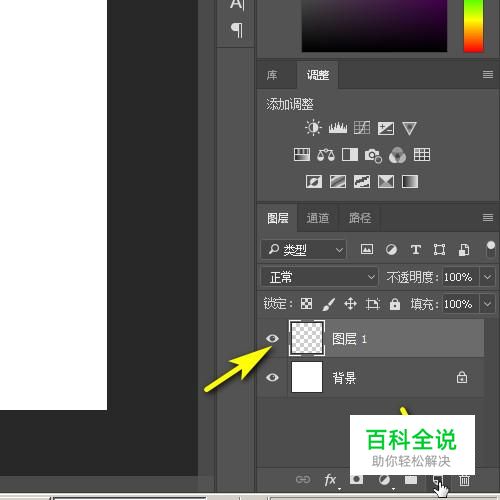Viewport: 500px width, 500px height.
Task: Click the link layers icon
Action: pyautogui.click(x=303, y=480)
